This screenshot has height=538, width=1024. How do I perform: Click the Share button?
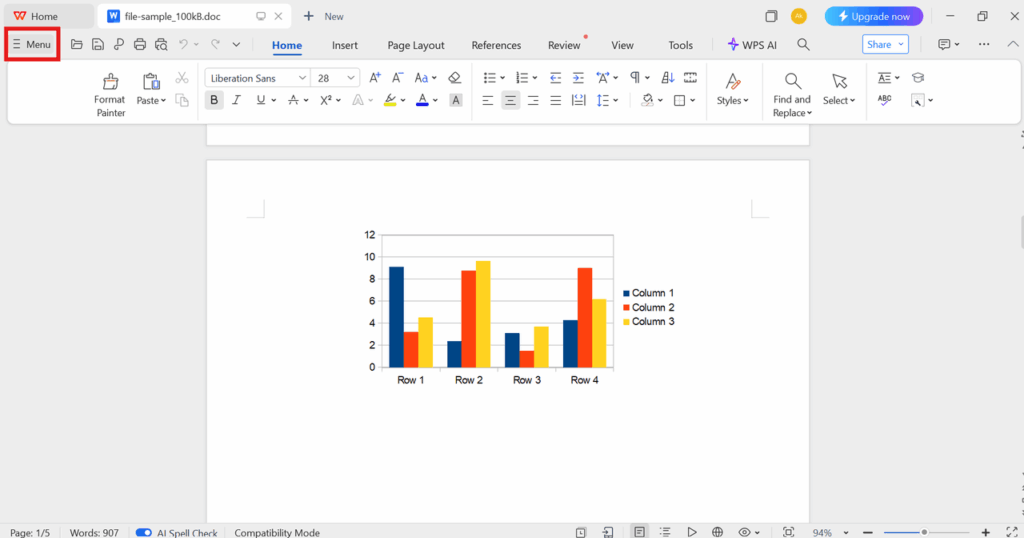click(x=885, y=44)
